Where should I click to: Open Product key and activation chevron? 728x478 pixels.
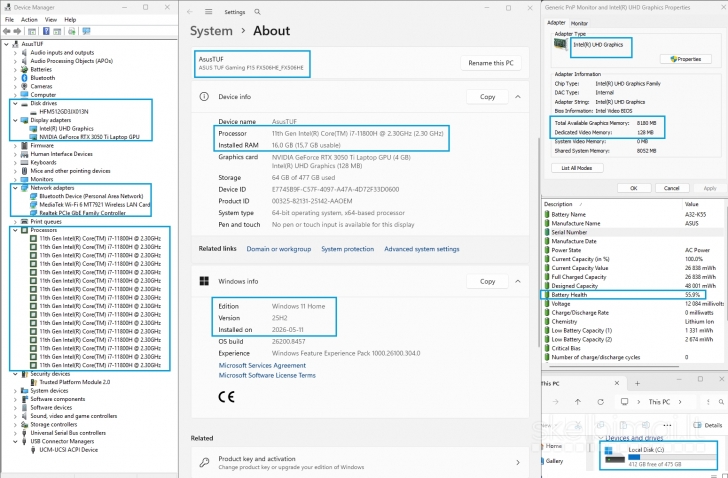[x=518, y=462]
